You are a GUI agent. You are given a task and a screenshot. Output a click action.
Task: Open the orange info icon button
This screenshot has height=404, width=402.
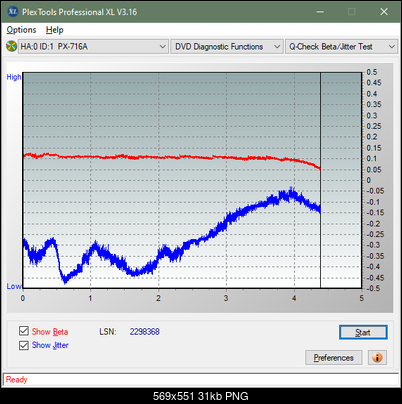377,358
